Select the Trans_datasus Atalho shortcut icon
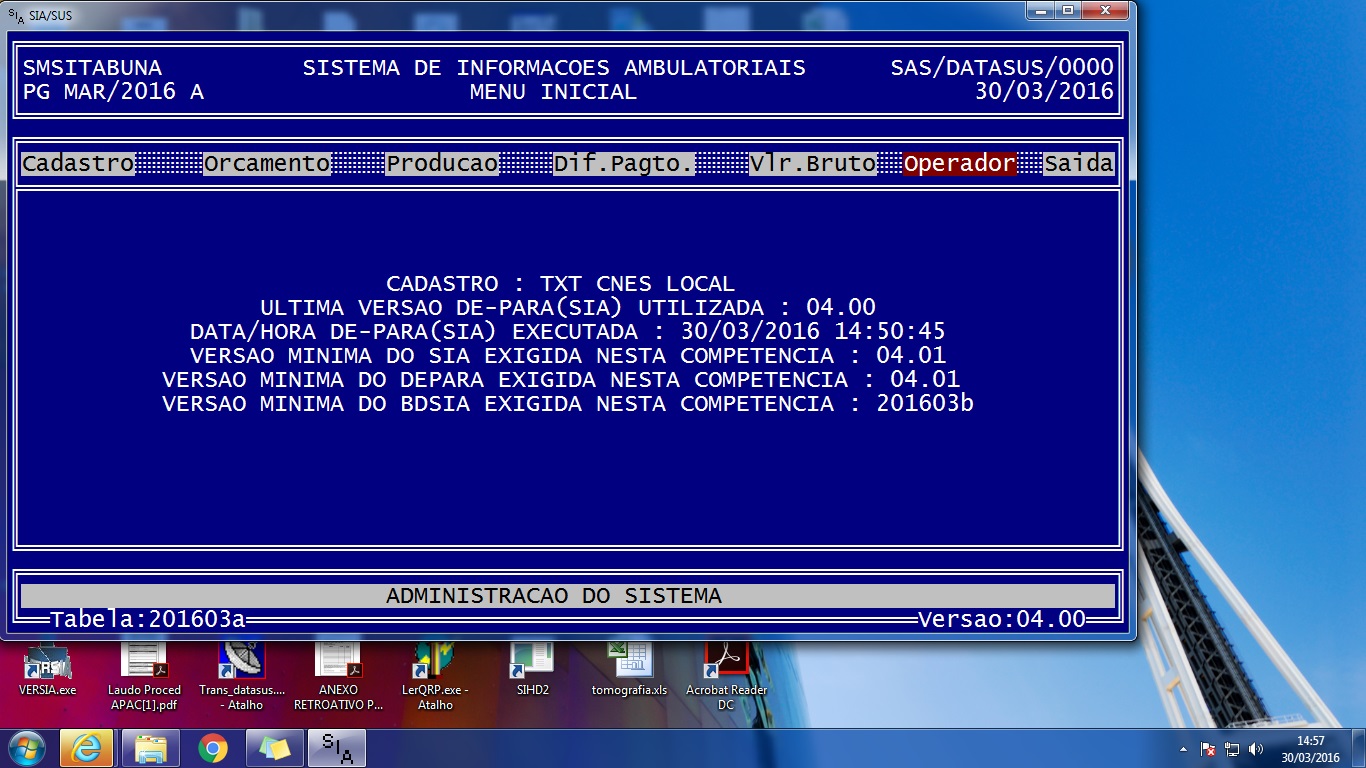Viewport: 1366px width, 768px height. 242,663
